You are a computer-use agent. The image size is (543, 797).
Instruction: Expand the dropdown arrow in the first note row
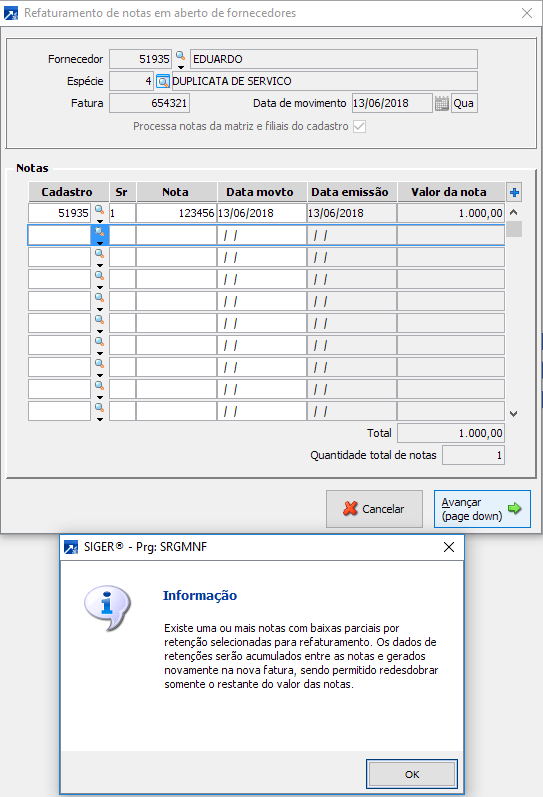click(x=100, y=221)
